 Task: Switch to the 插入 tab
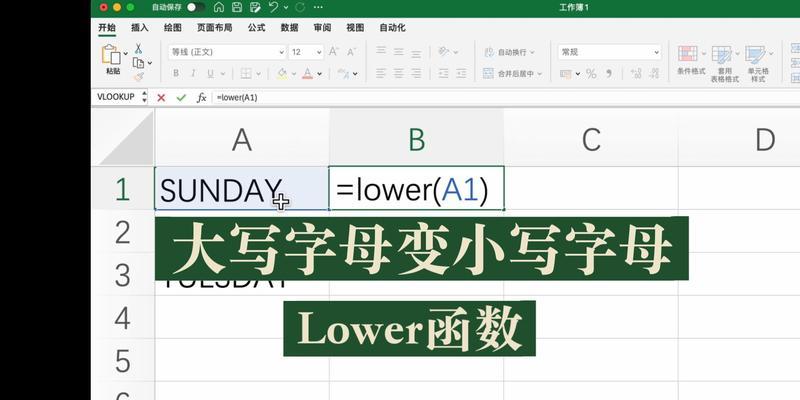click(x=140, y=28)
